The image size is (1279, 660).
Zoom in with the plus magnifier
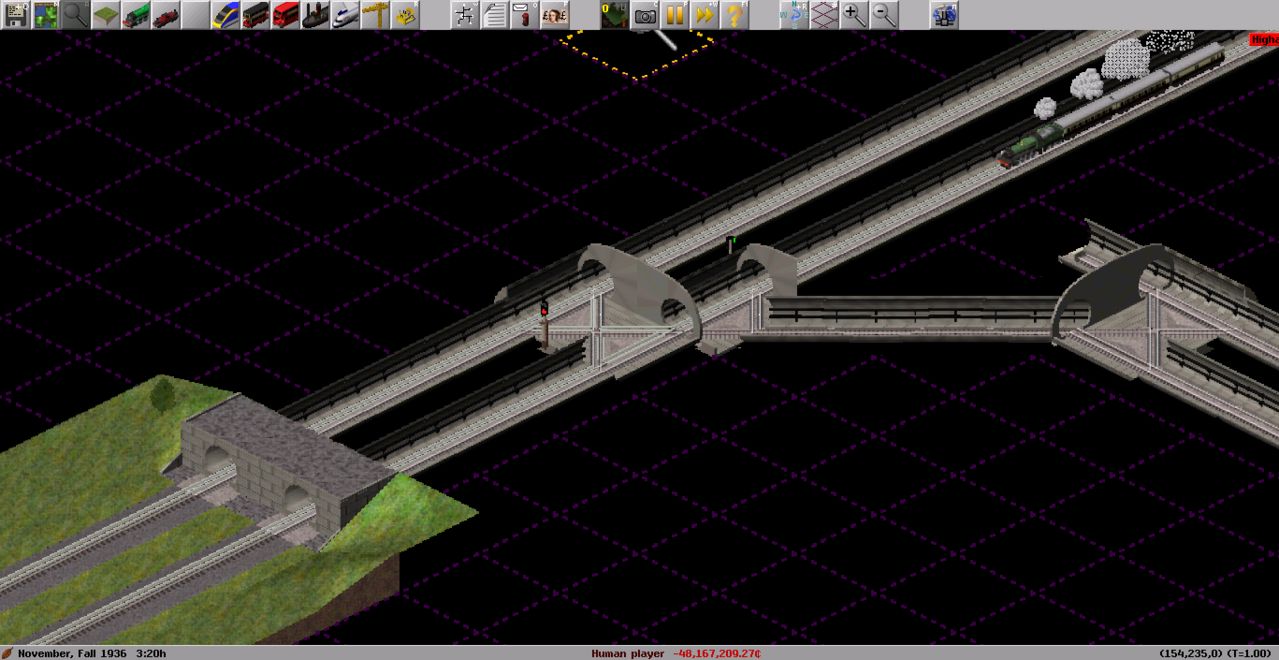click(x=853, y=15)
